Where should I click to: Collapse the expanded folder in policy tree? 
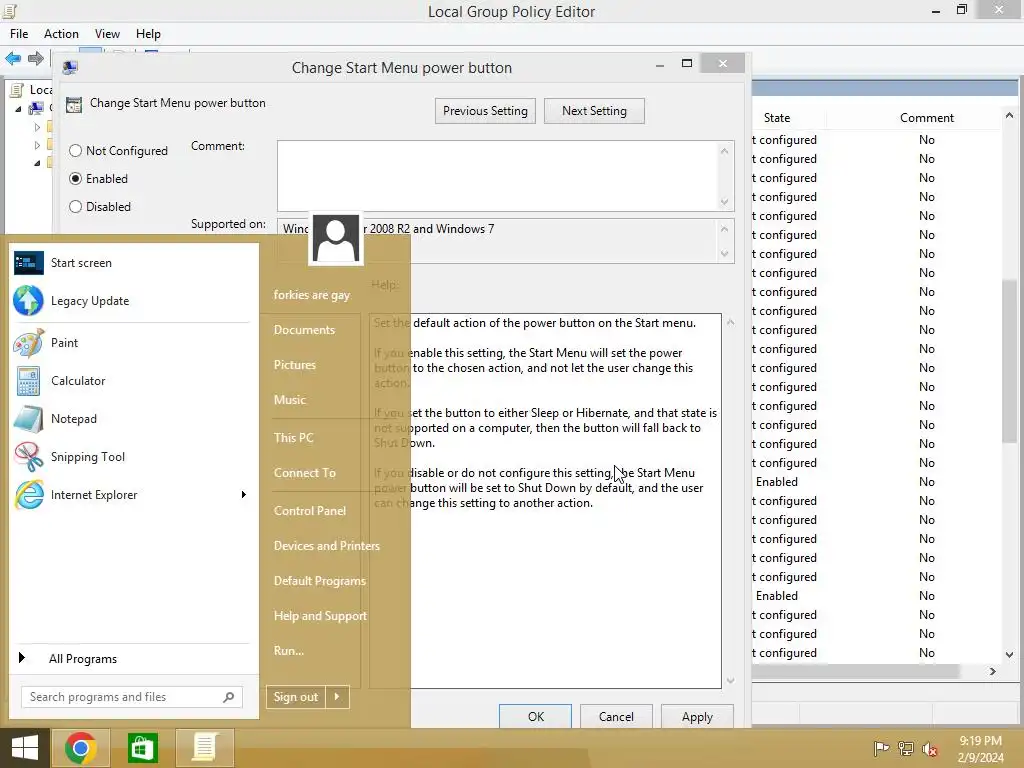click(37, 163)
